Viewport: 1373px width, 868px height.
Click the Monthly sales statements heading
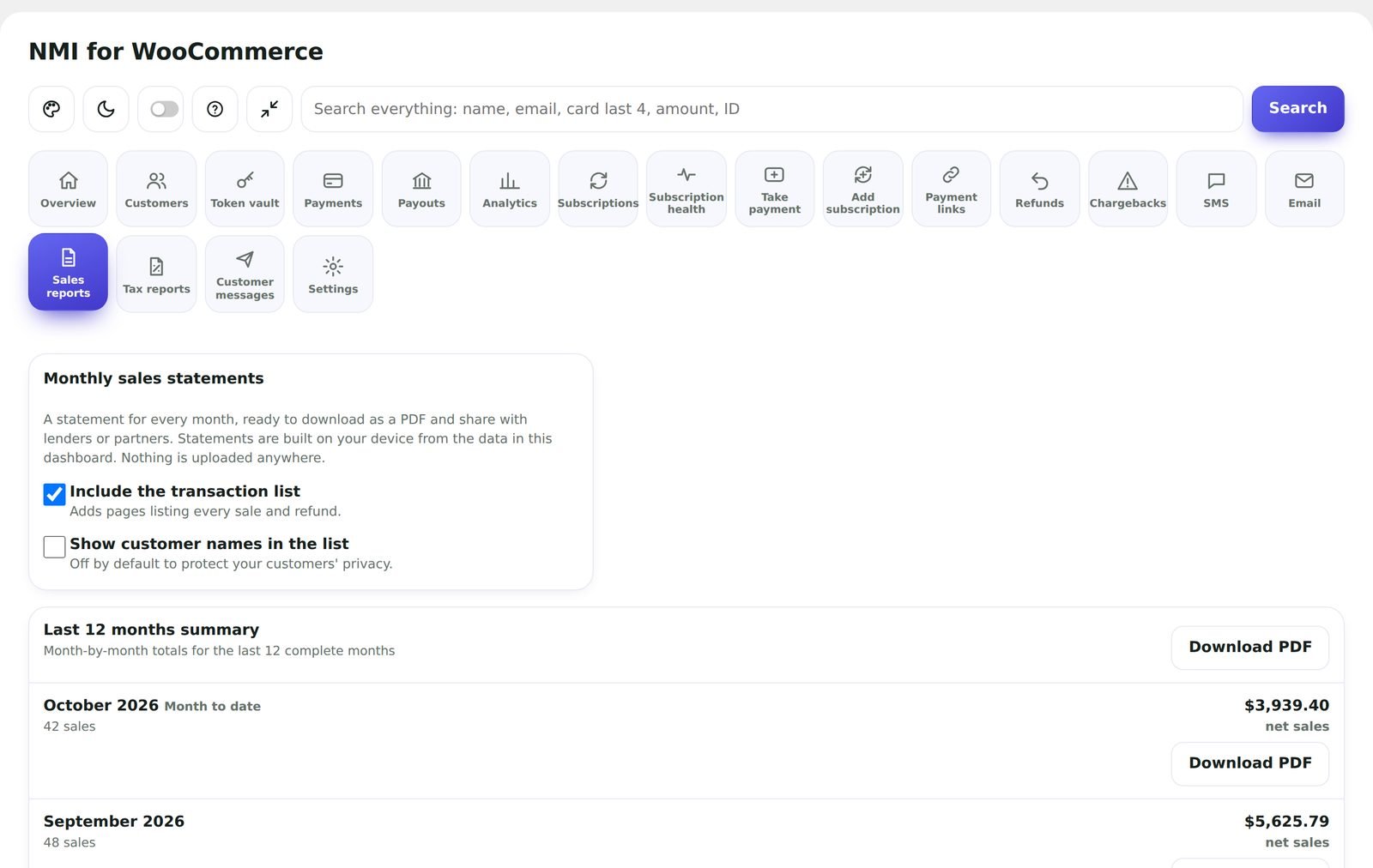pyautogui.click(x=154, y=378)
